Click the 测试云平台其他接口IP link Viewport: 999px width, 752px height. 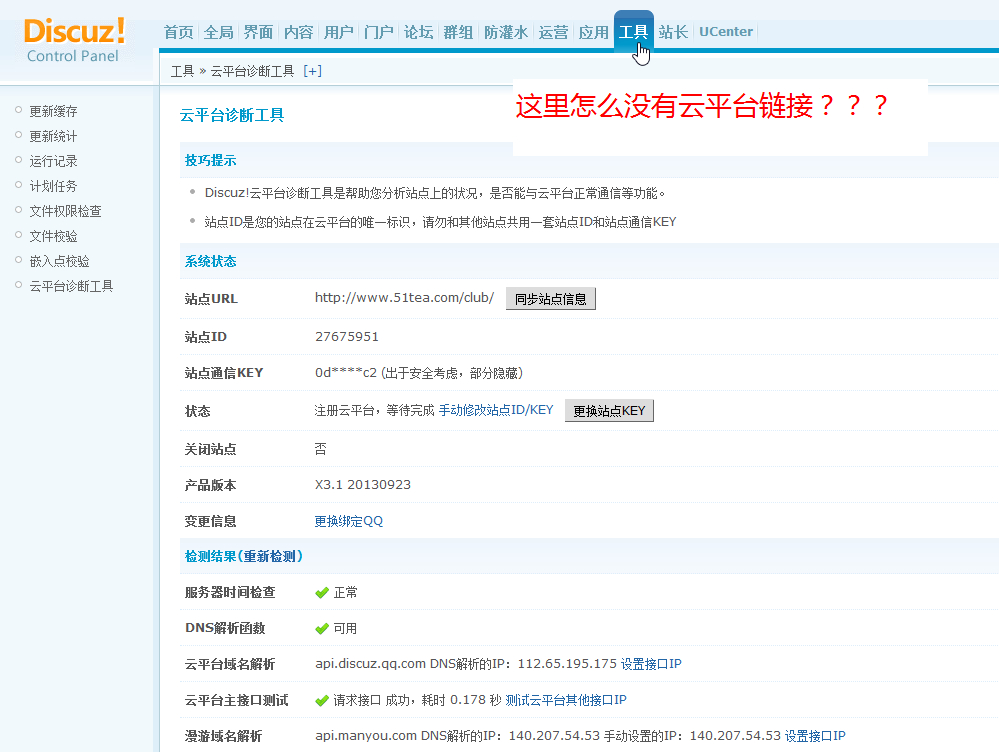(x=566, y=700)
